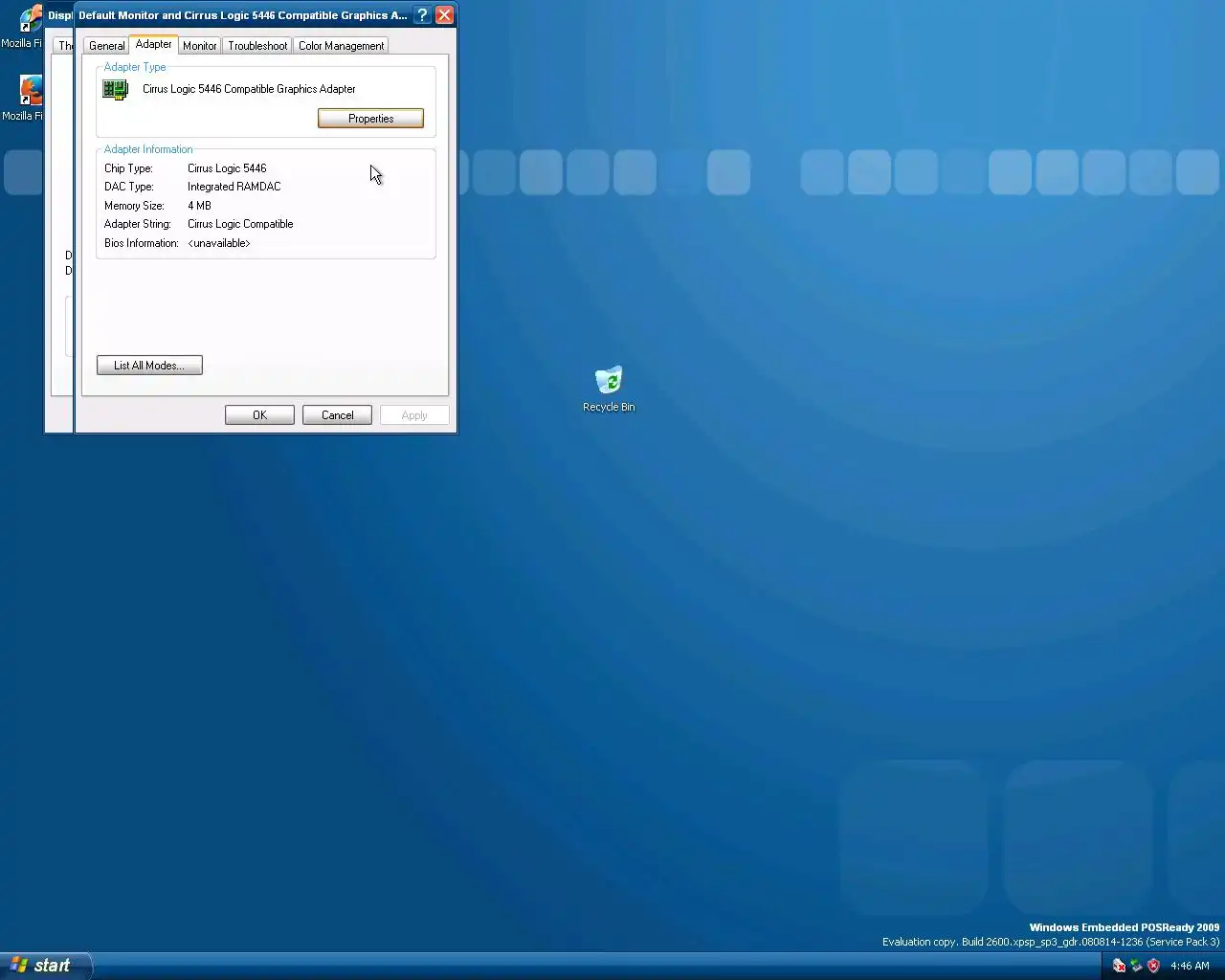Click the 'Chip Type:' label
1225x980 pixels.
pos(128,168)
